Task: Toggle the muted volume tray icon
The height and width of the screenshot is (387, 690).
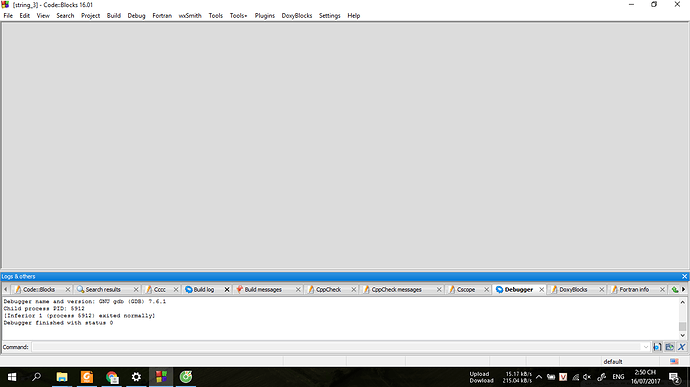Action: tap(587, 377)
